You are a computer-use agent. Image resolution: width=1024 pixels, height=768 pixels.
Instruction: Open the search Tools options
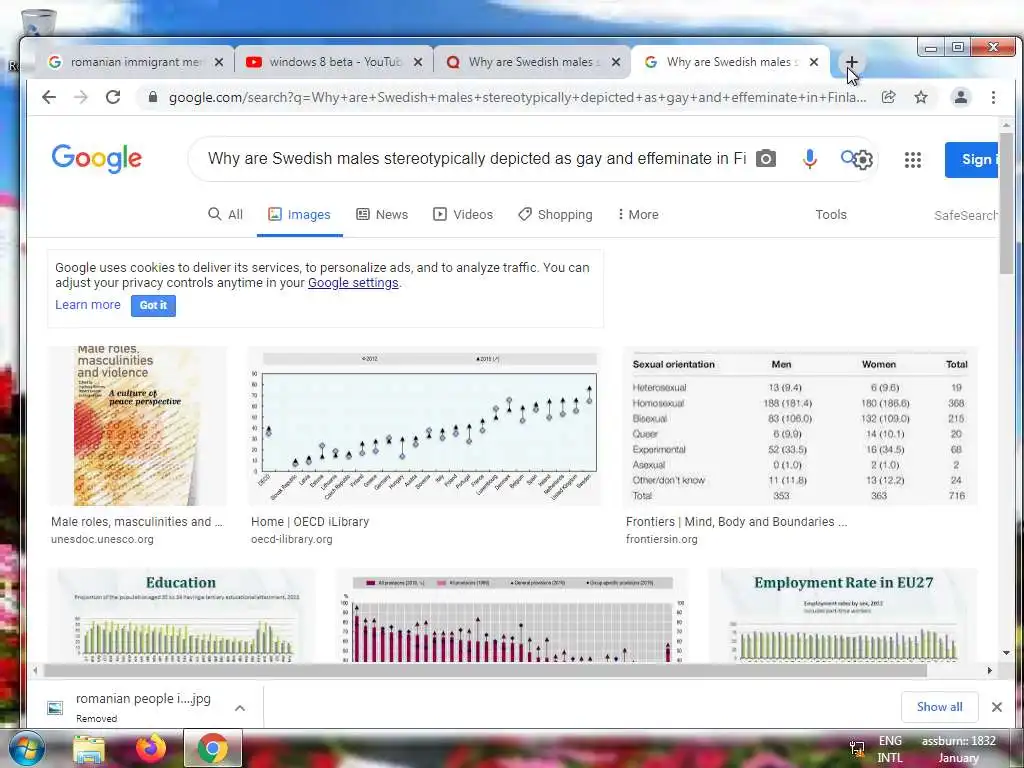pyautogui.click(x=831, y=215)
